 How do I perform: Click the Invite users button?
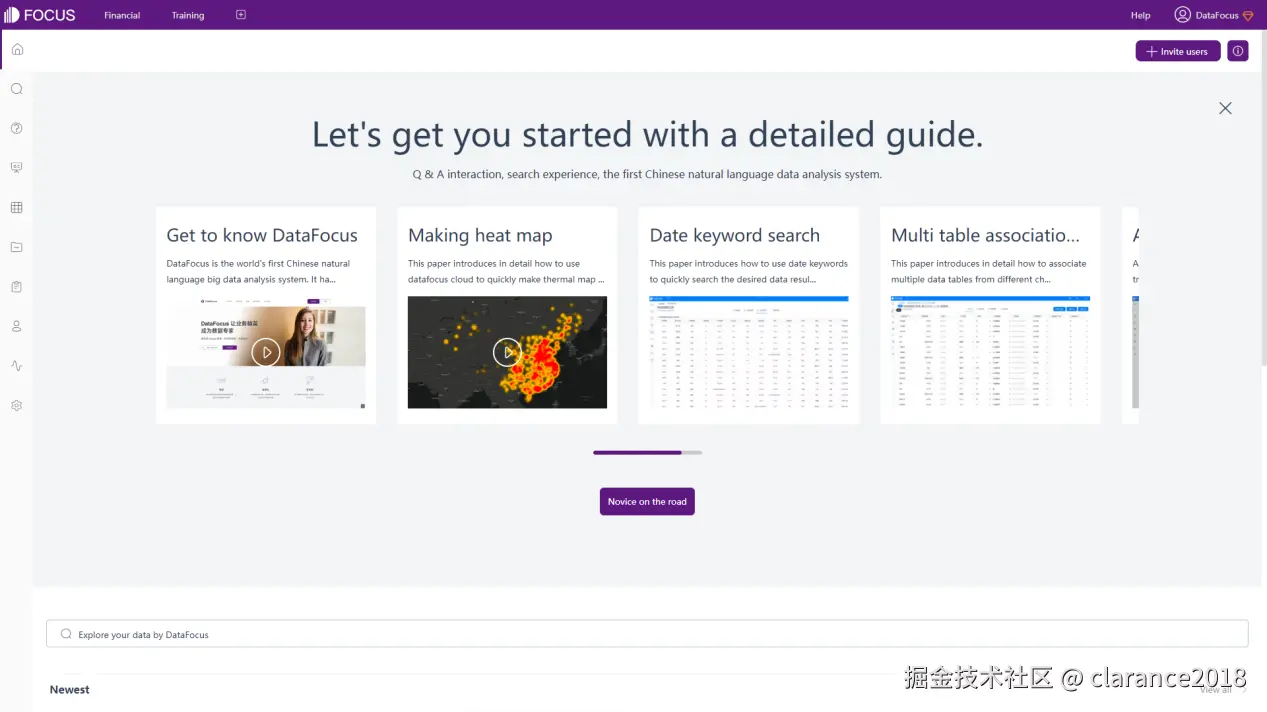[1178, 51]
